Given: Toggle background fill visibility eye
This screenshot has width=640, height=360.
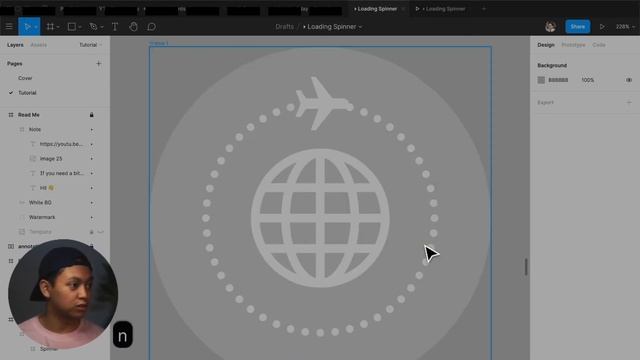Looking at the screenshot, I should 629,80.
